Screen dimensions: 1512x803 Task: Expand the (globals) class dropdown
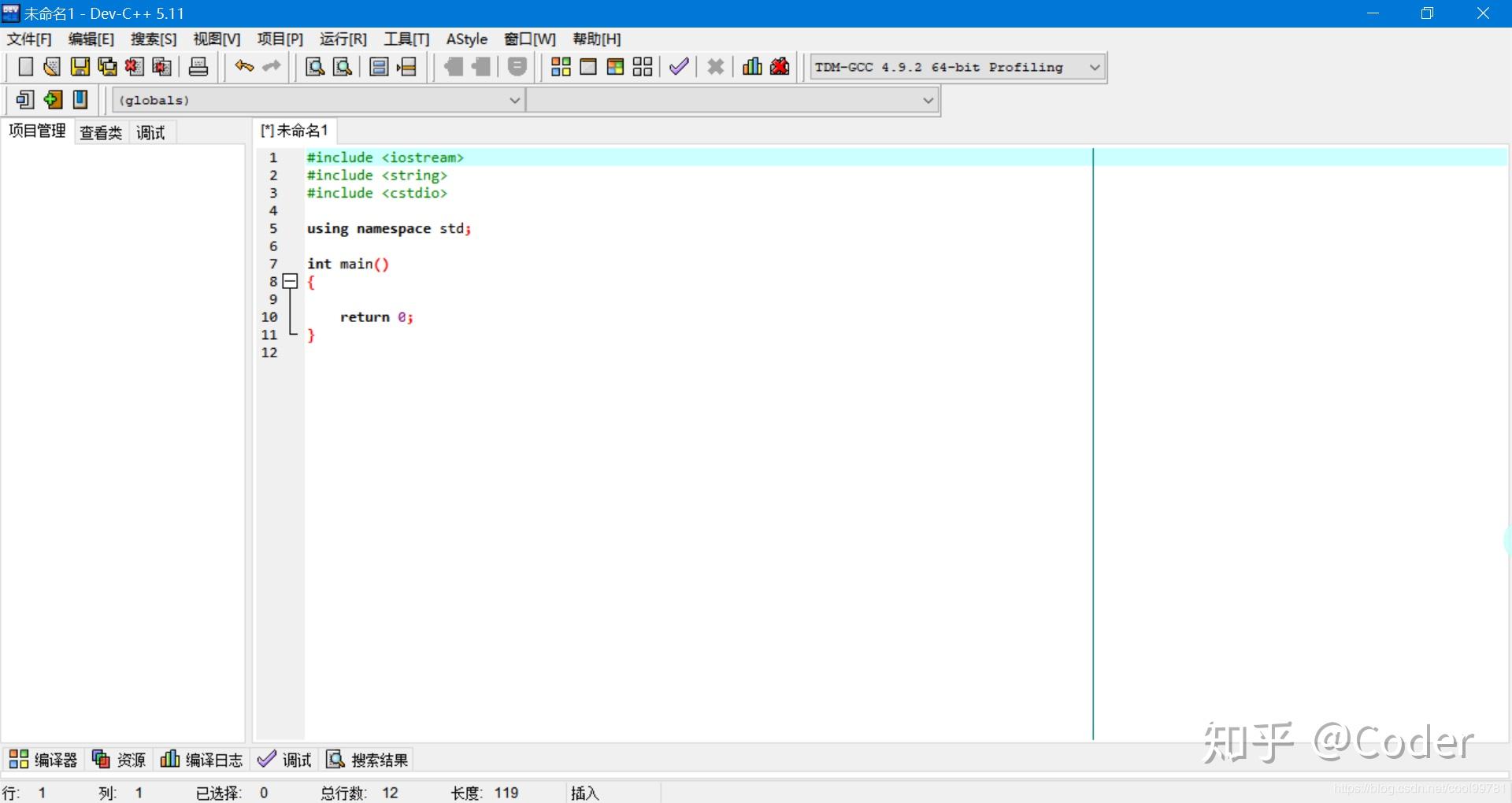pyautogui.click(x=319, y=100)
